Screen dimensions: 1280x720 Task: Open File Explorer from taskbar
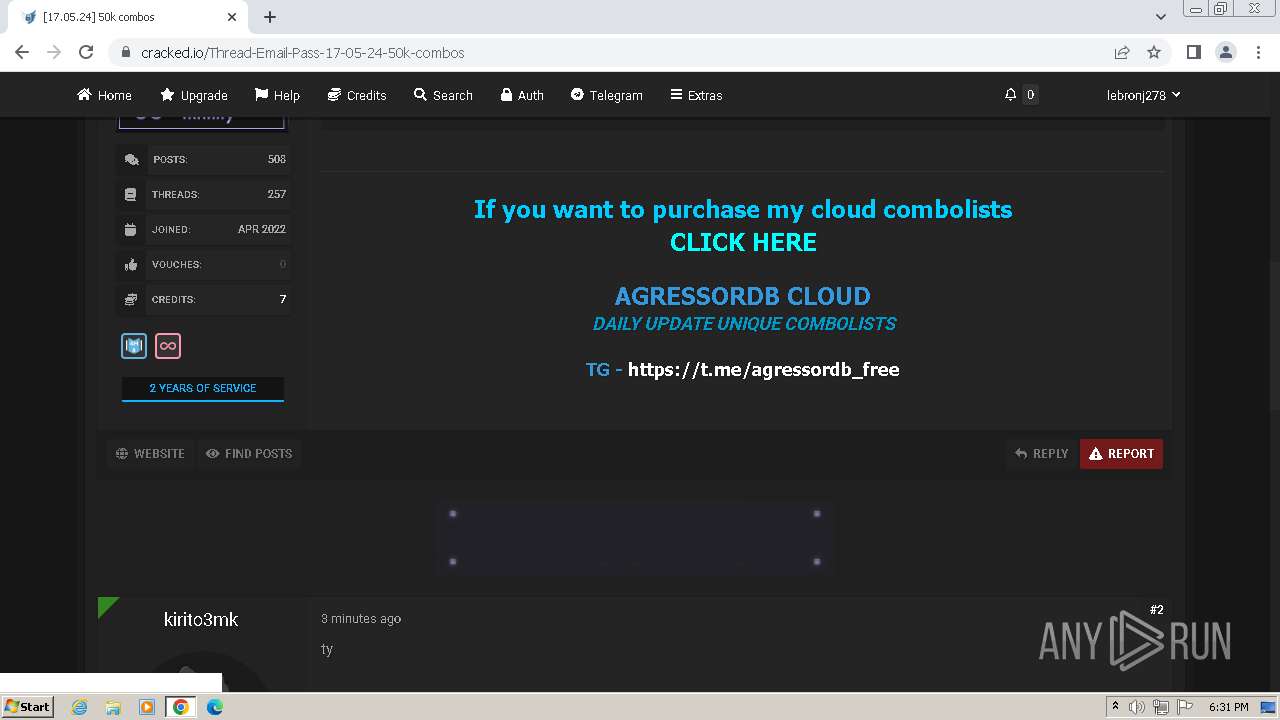[113, 707]
